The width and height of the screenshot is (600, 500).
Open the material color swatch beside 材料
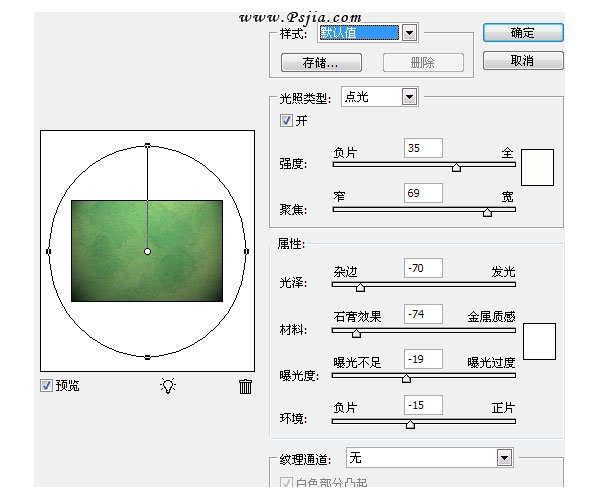(x=539, y=341)
